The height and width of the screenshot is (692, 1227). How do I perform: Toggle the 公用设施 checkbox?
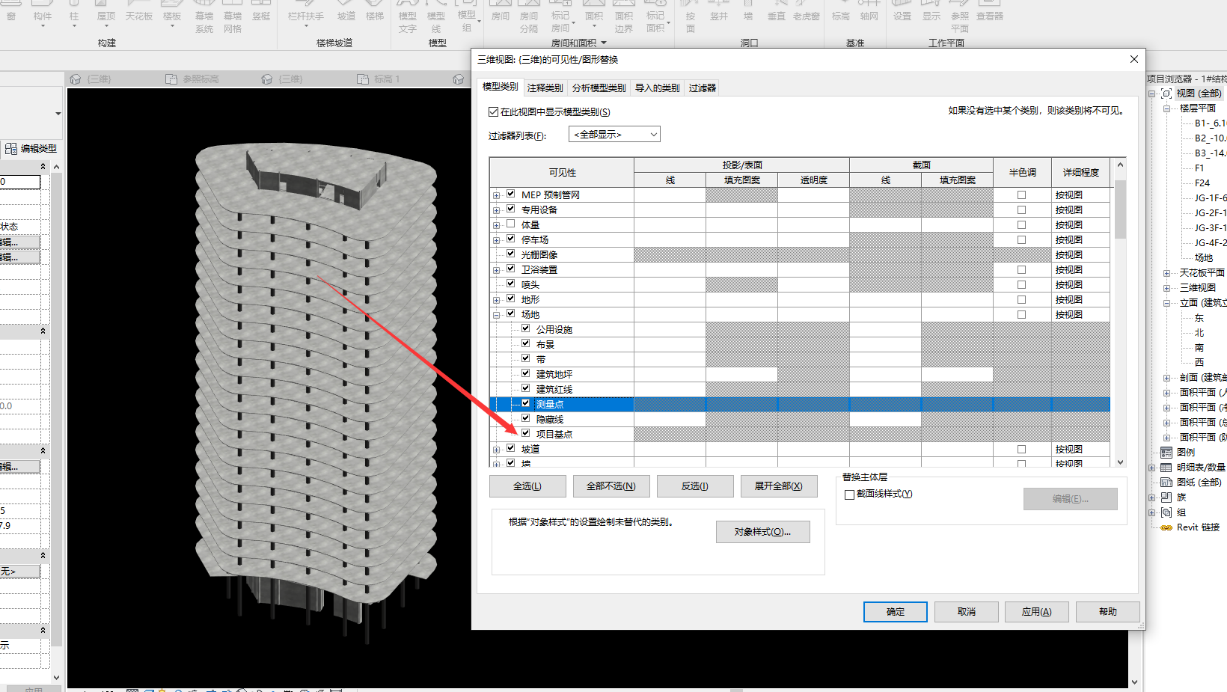point(526,329)
